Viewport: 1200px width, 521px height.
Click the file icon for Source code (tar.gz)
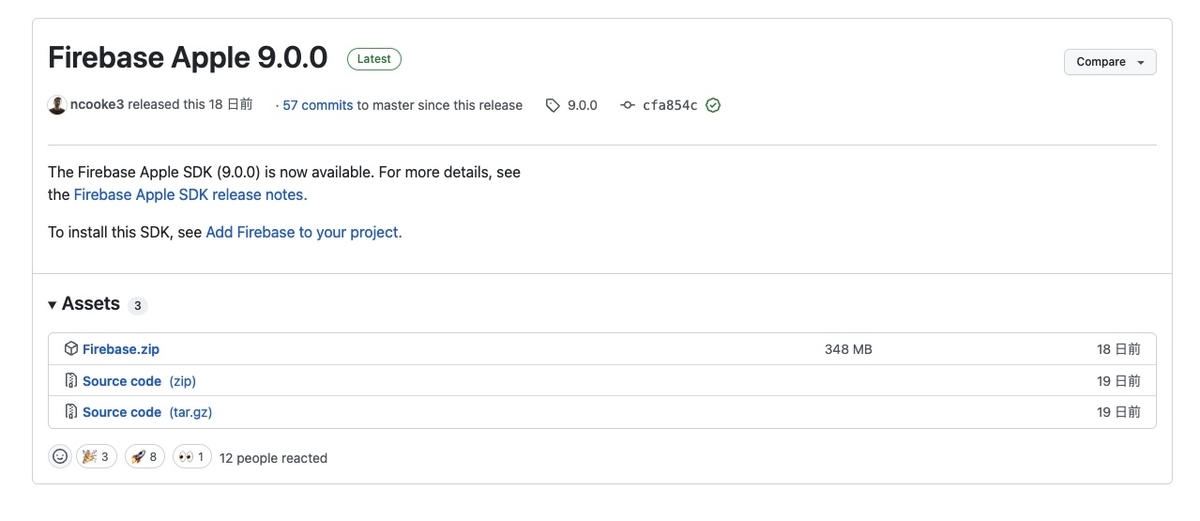click(71, 412)
